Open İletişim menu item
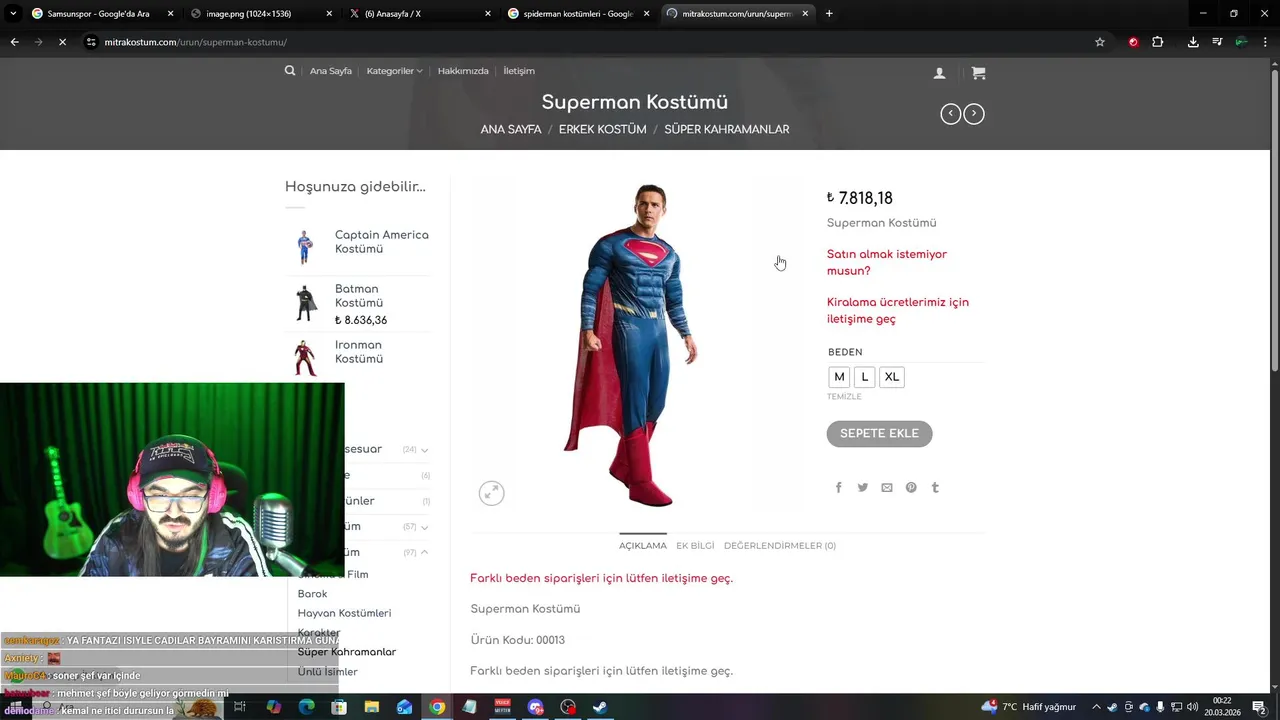Viewport: 1280px width, 720px height. pyautogui.click(x=519, y=71)
